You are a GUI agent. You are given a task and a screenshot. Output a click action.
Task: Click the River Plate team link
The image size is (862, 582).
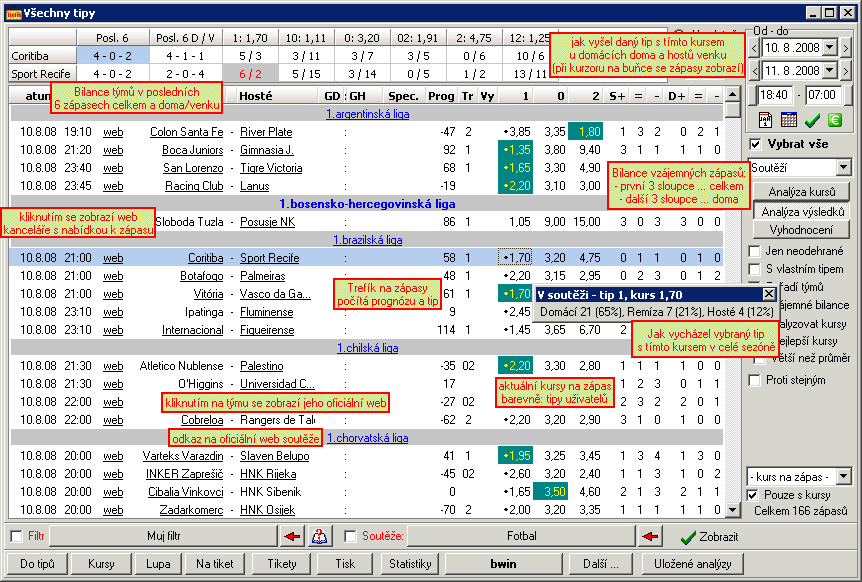266,132
